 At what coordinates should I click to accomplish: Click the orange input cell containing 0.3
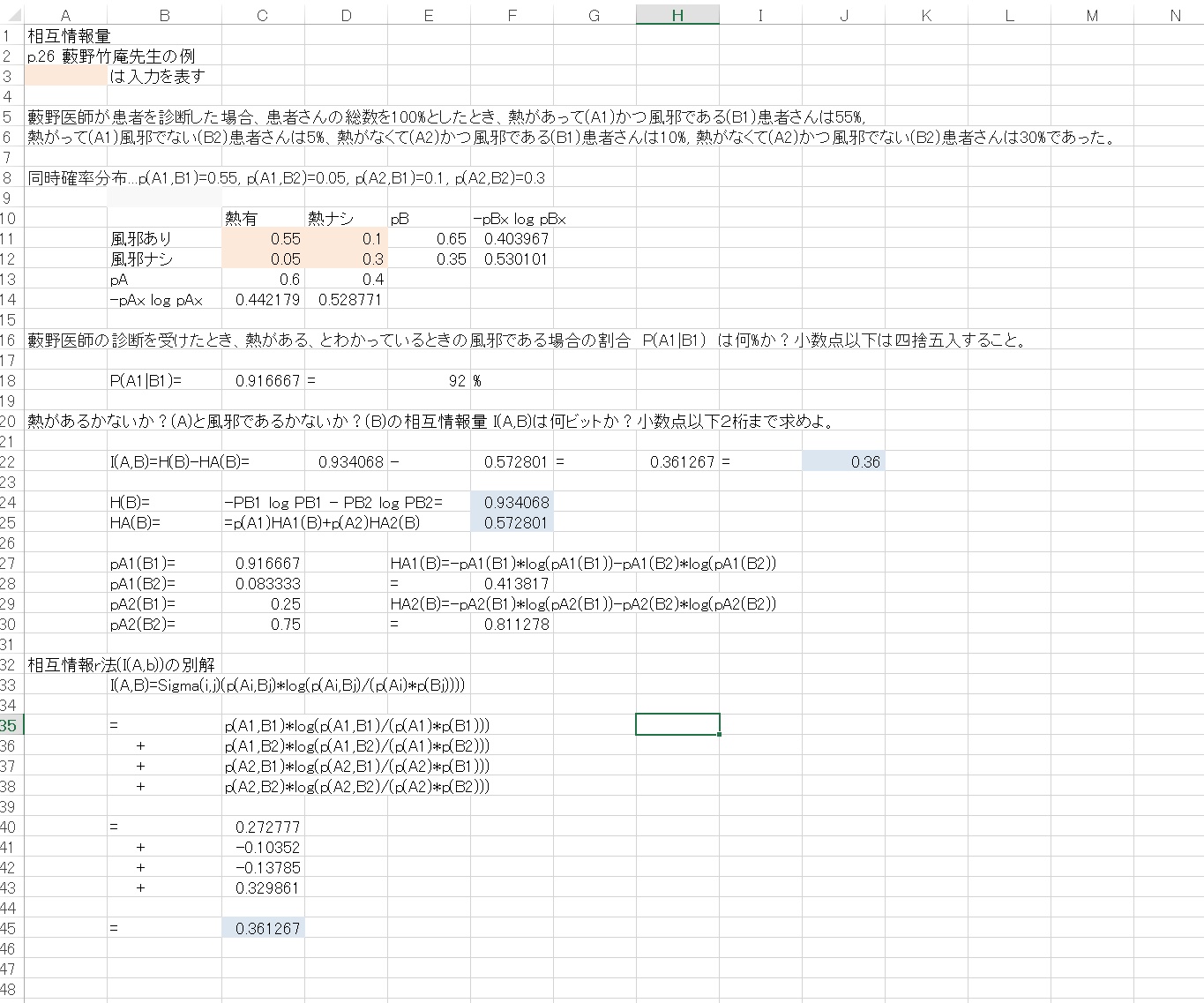(x=346, y=258)
